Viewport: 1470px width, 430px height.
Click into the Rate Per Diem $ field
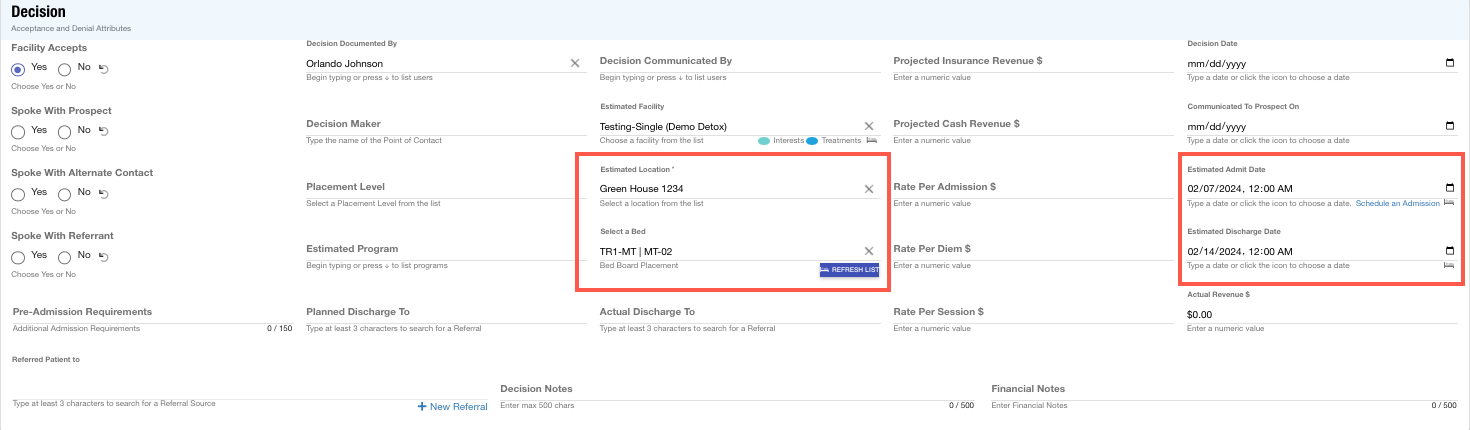pos(1030,249)
